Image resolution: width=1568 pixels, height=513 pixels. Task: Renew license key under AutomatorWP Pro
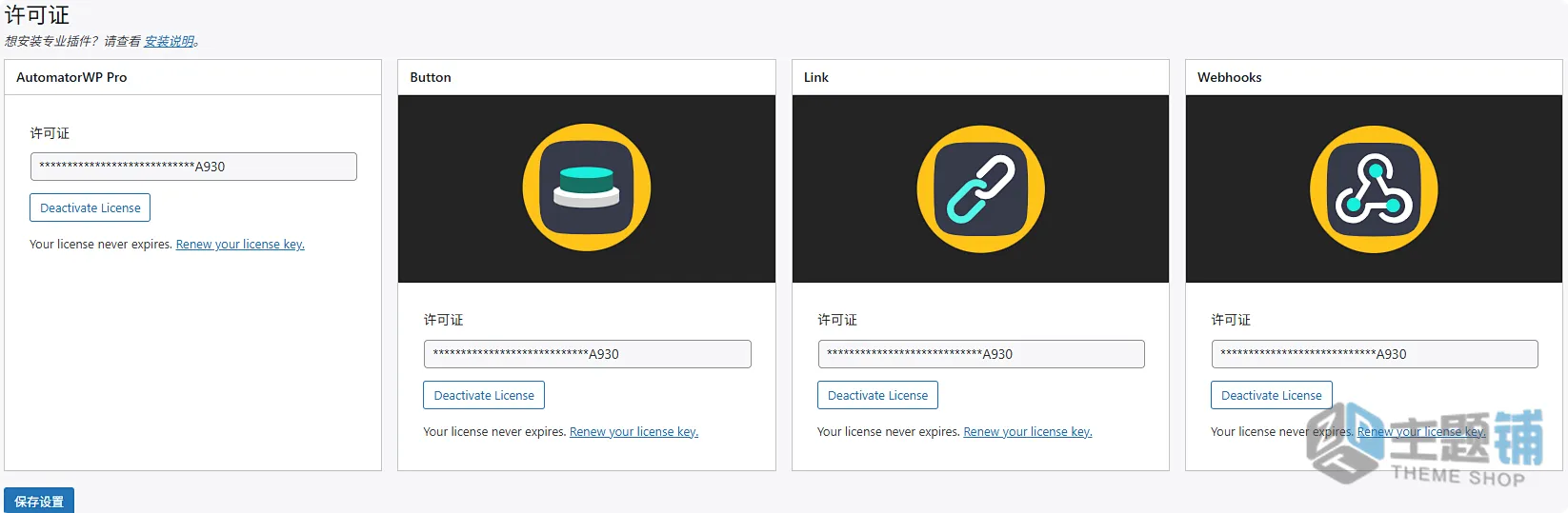pyautogui.click(x=240, y=245)
